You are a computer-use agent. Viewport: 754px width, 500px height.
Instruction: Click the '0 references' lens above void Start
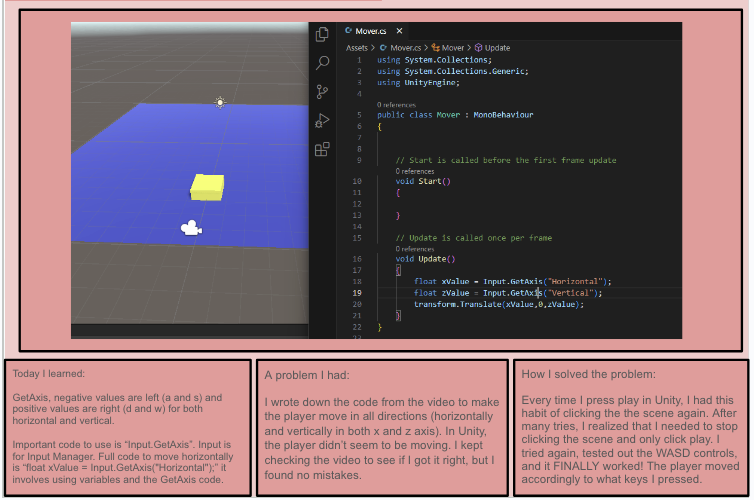pos(415,171)
